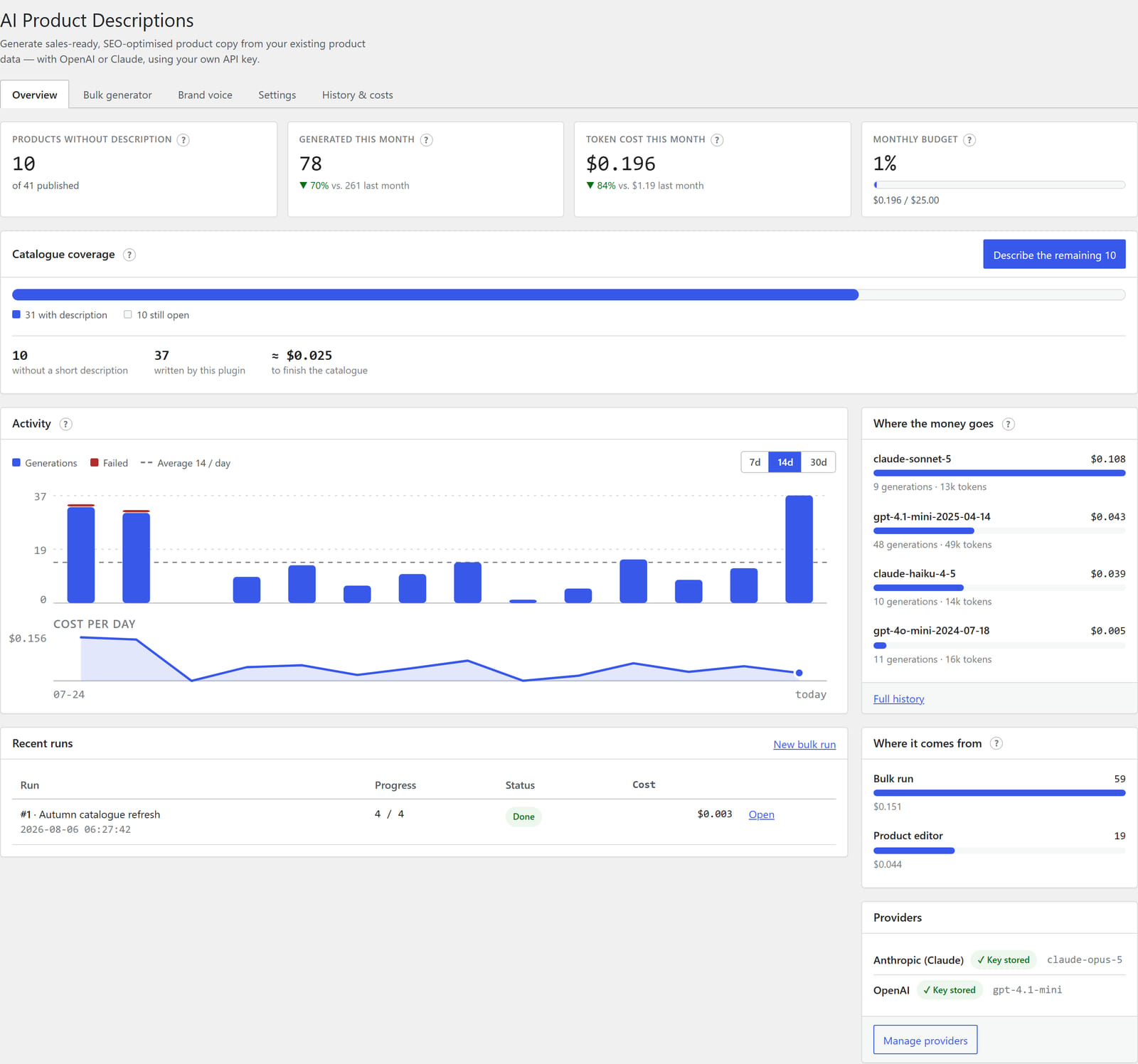Click the Manage providers button

point(925,1040)
